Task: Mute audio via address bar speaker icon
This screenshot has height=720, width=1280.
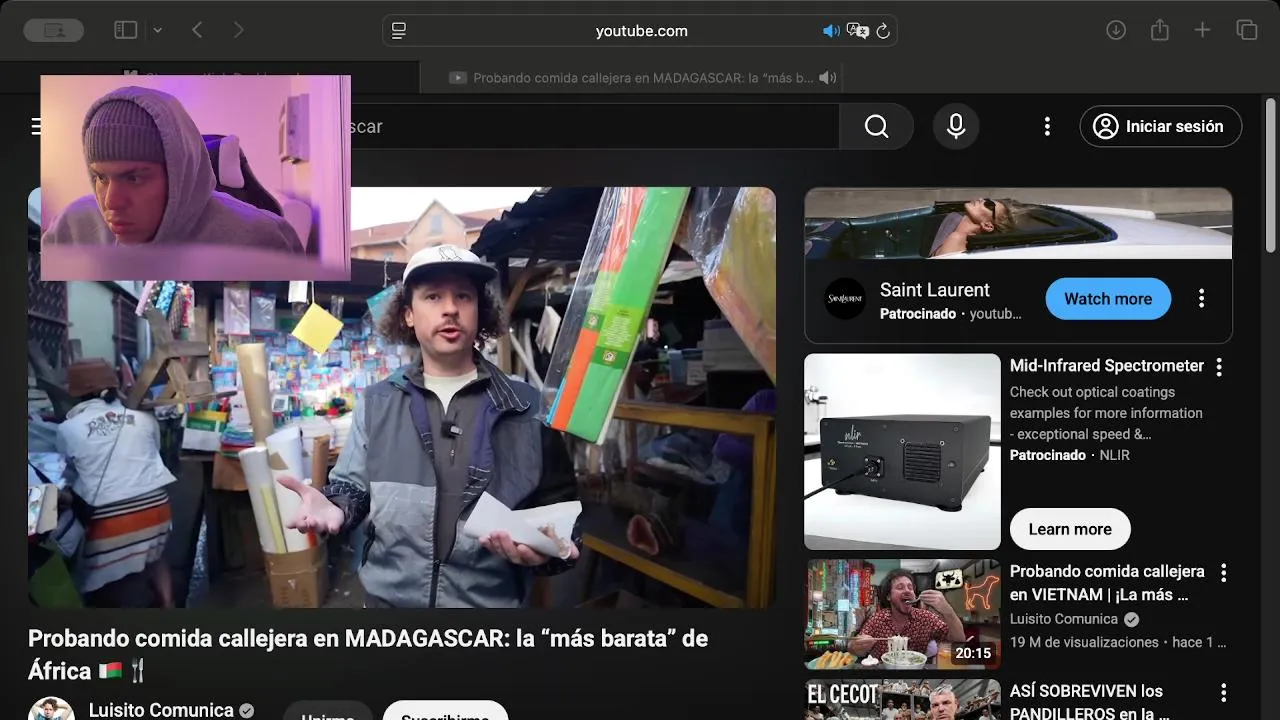Action: 831,31
